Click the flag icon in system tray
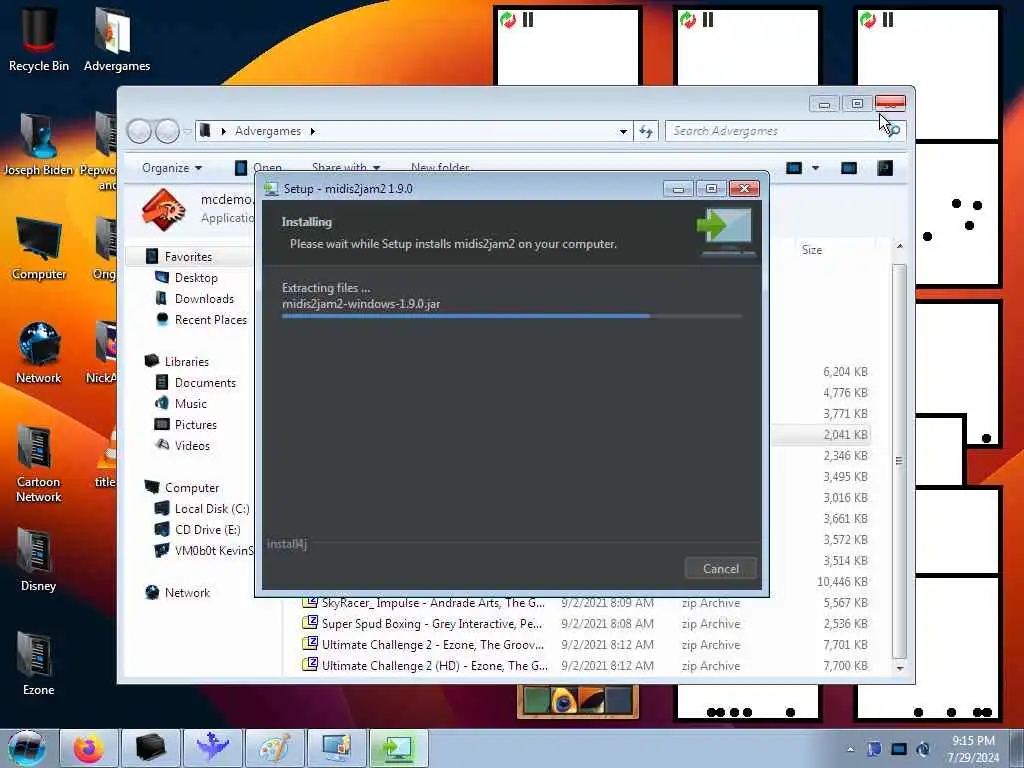 (x=874, y=749)
